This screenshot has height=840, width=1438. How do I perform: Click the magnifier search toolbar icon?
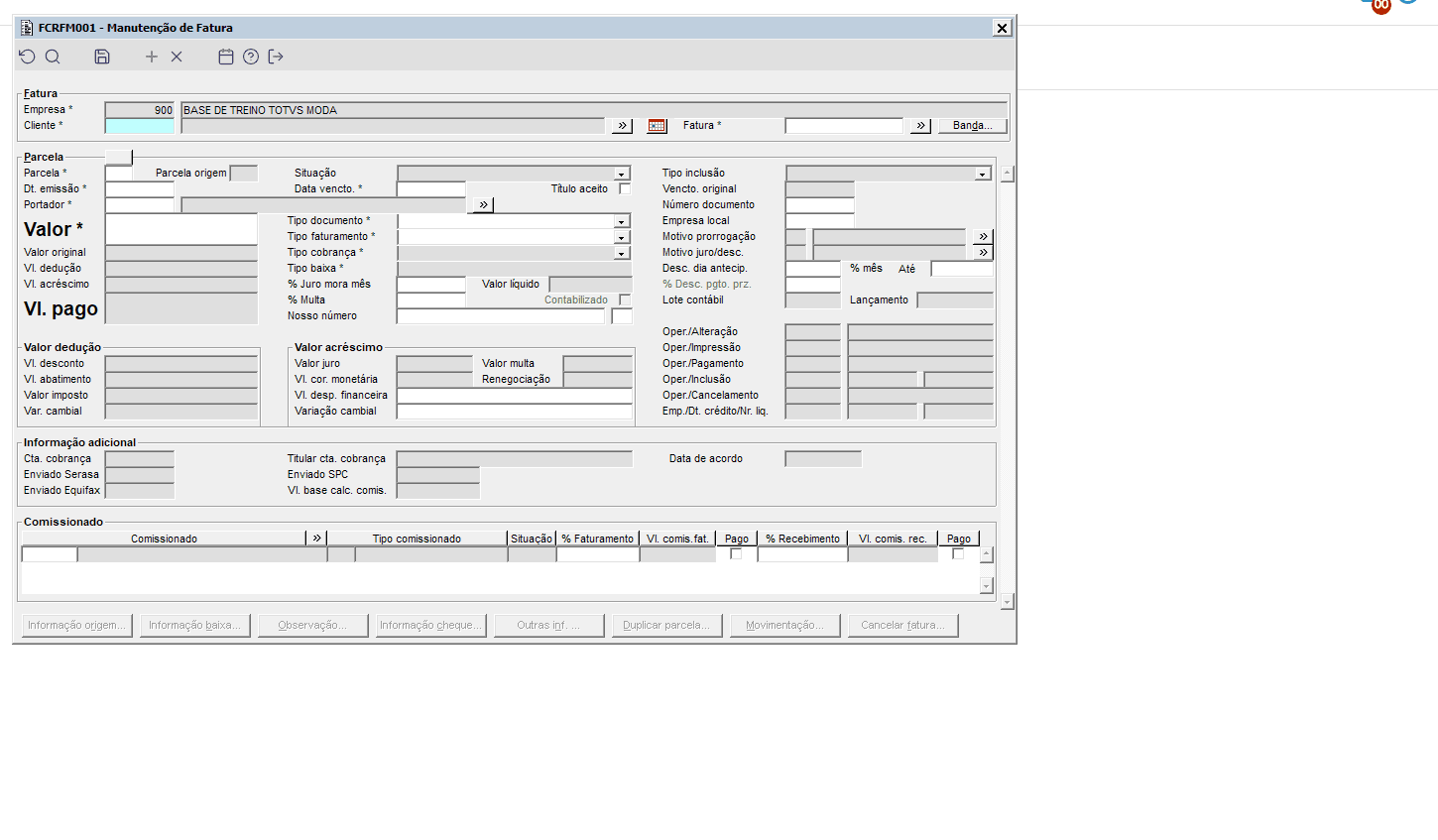pos(53,57)
